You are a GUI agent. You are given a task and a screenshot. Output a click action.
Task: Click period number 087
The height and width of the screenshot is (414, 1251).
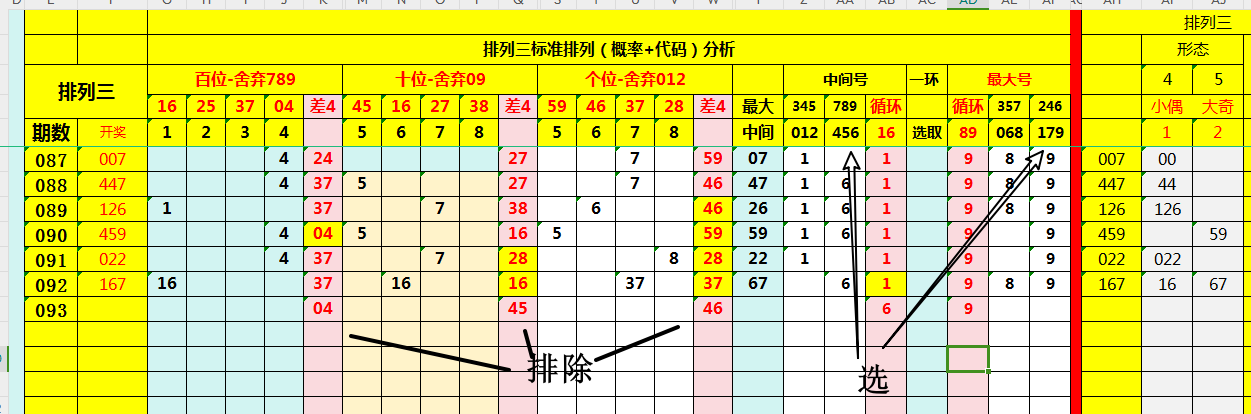[50, 159]
